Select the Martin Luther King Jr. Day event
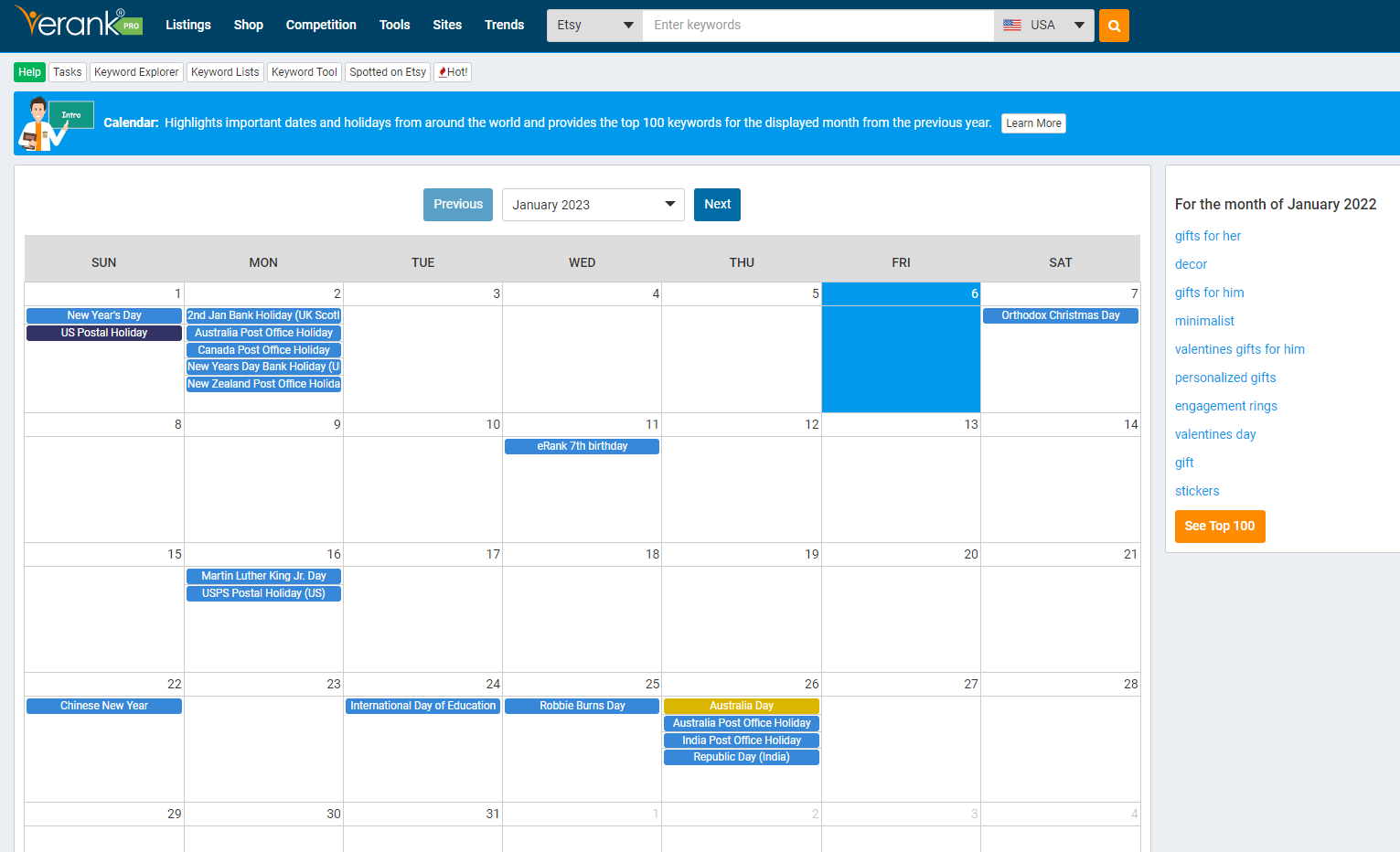Viewport: 1400px width, 852px height. click(x=263, y=576)
